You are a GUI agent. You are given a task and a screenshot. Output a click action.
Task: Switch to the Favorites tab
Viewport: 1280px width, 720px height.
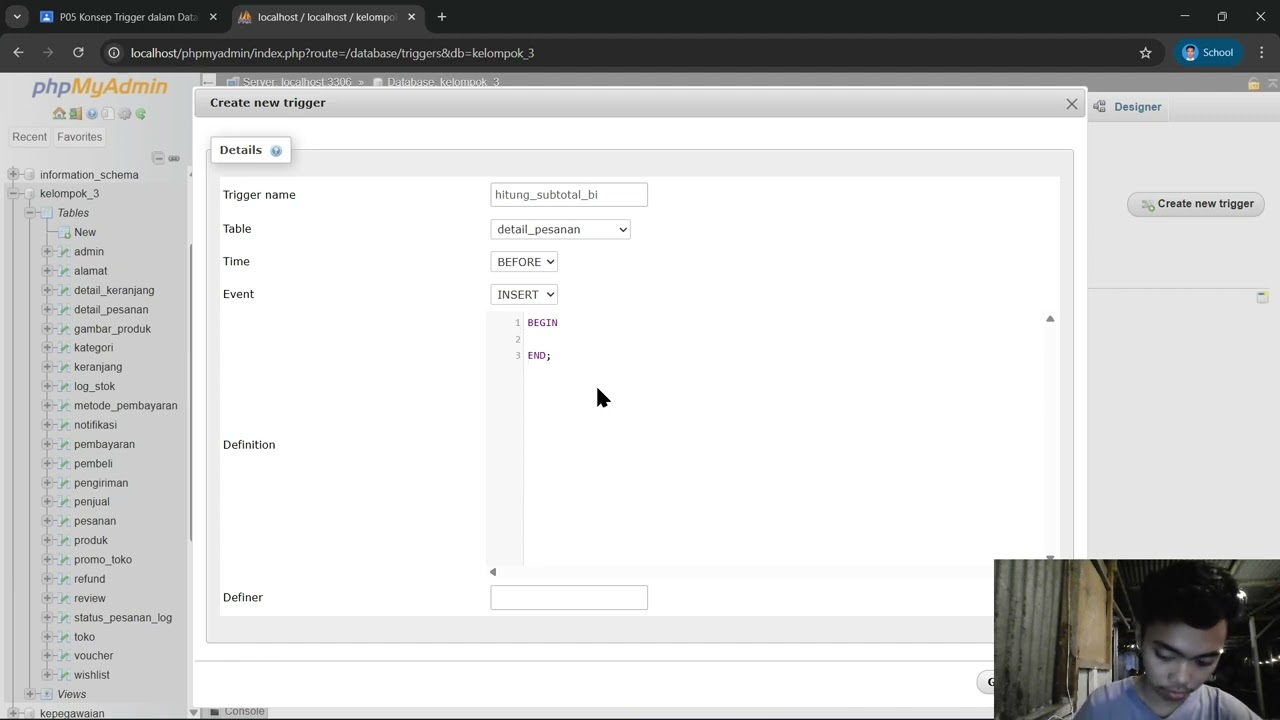pos(79,137)
